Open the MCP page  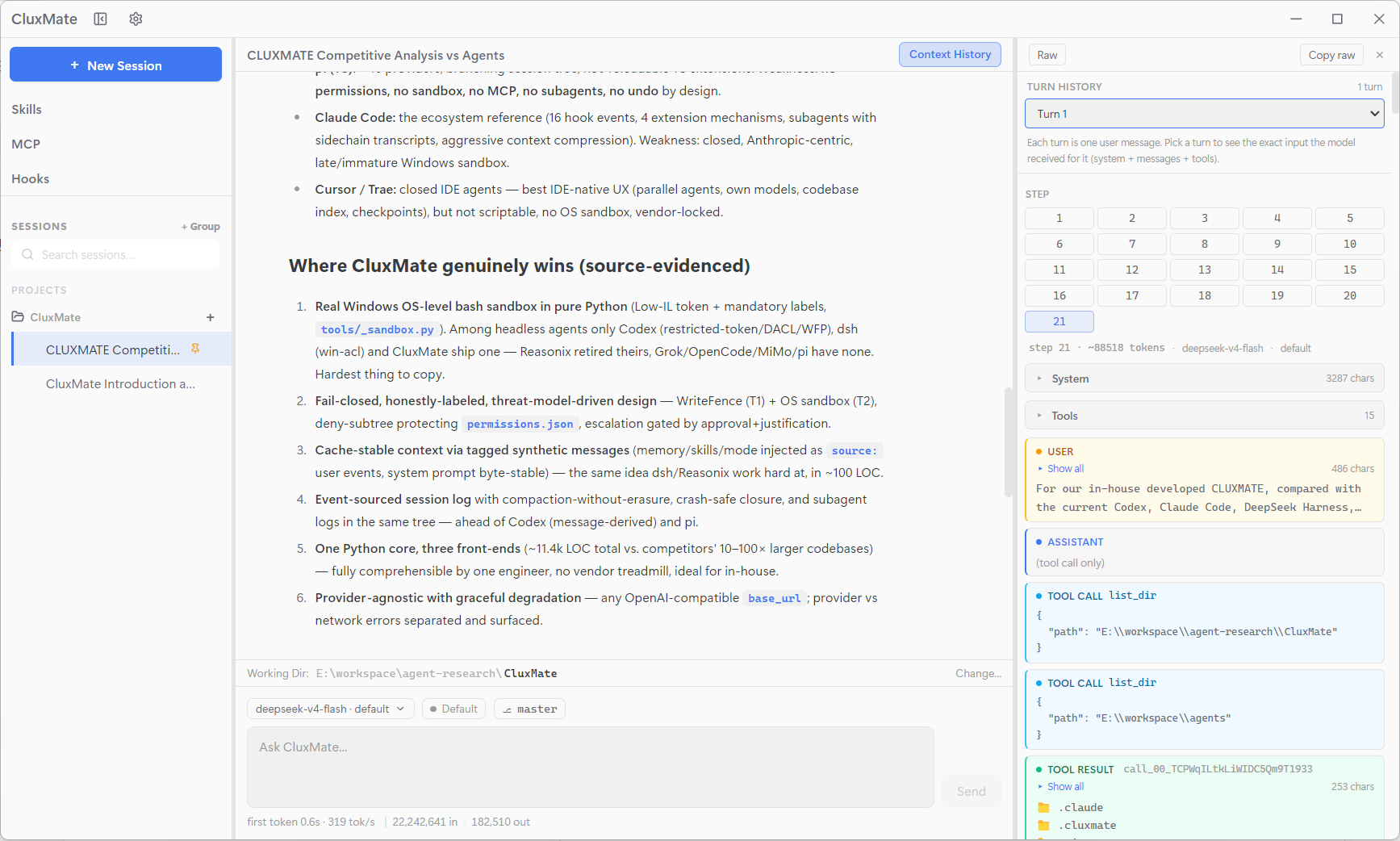tap(26, 144)
